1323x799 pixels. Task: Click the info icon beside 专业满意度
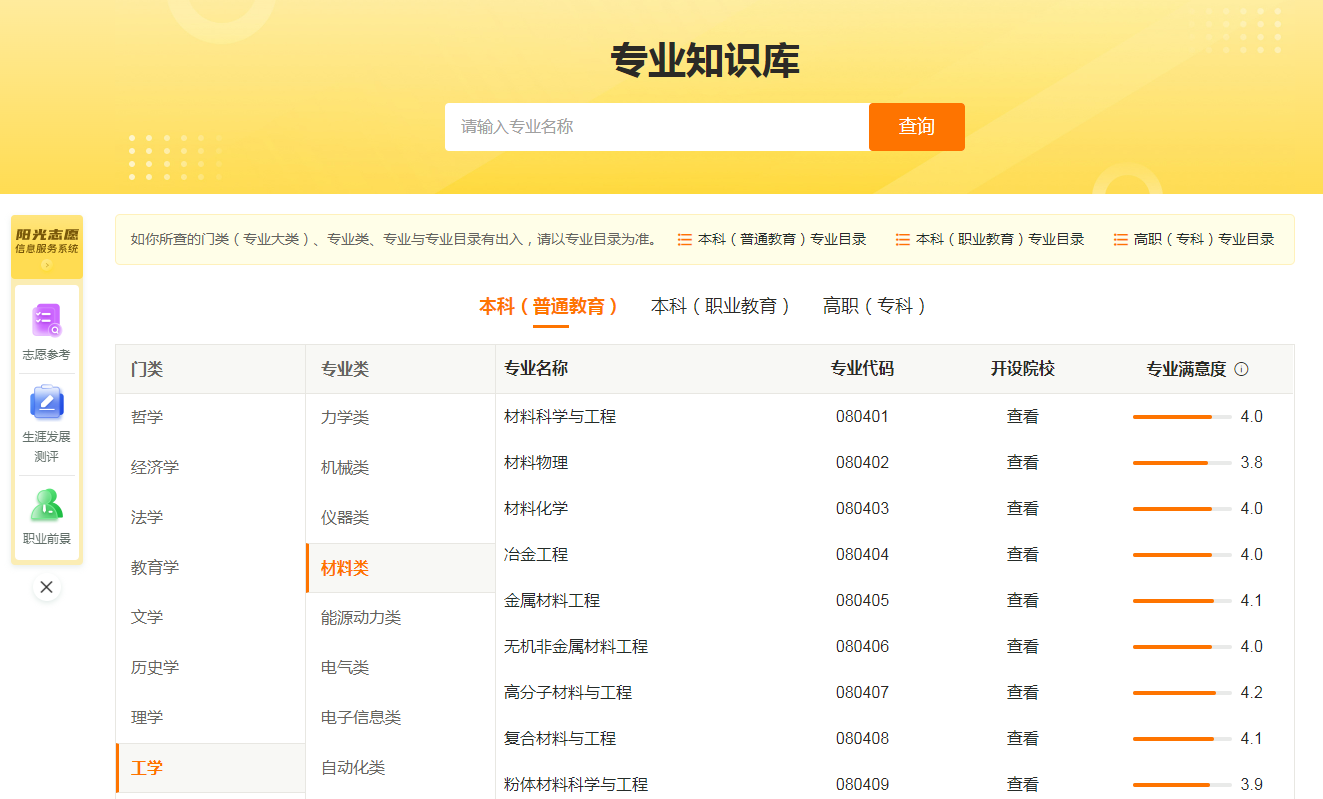click(x=1241, y=369)
